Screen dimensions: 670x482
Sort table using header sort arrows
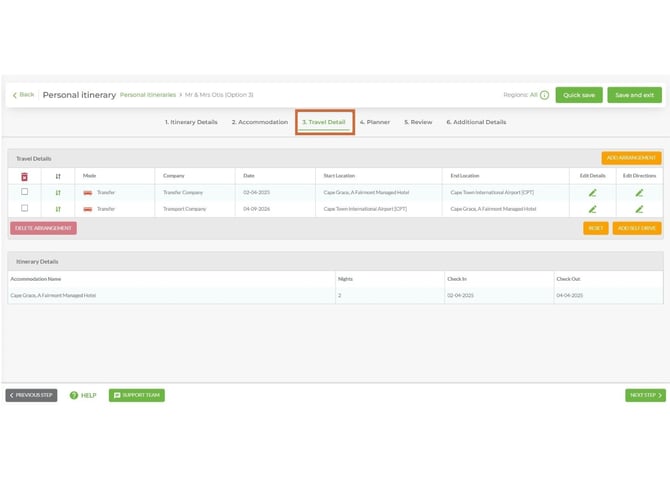coord(58,176)
